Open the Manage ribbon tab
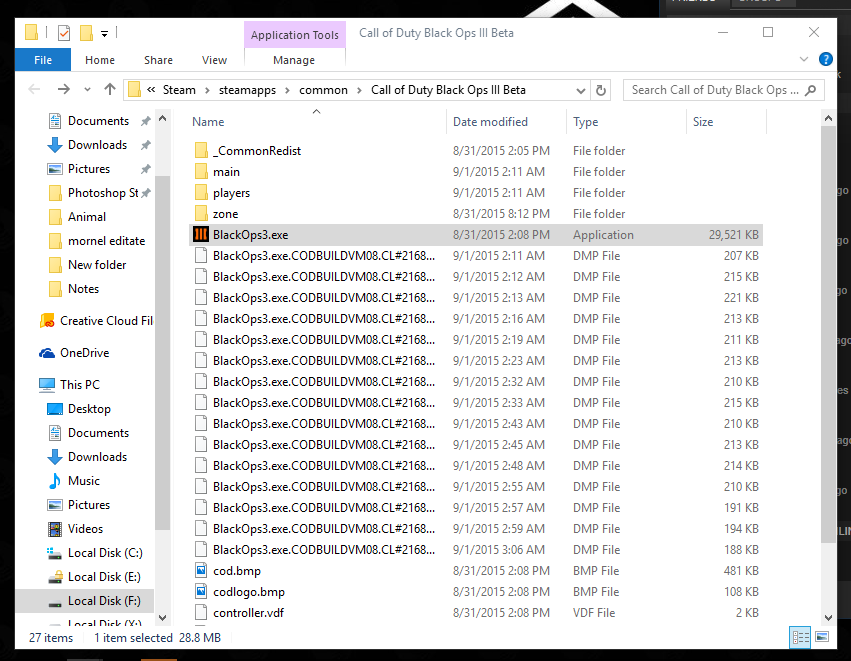 click(x=294, y=60)
